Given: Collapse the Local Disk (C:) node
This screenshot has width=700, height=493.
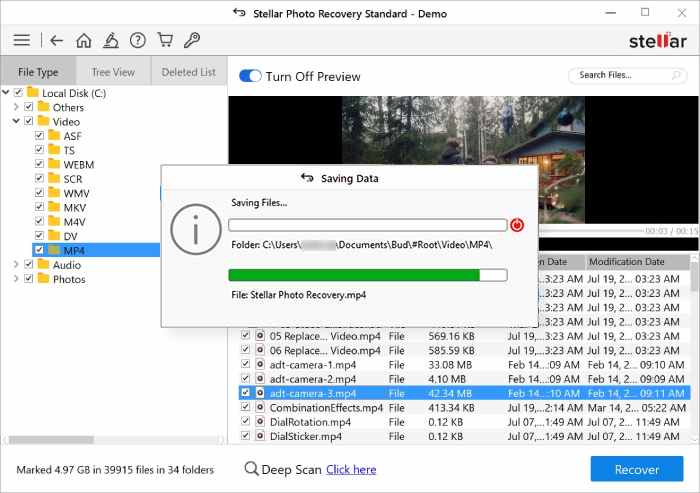Looking at the screenshot, I should 6,92.
